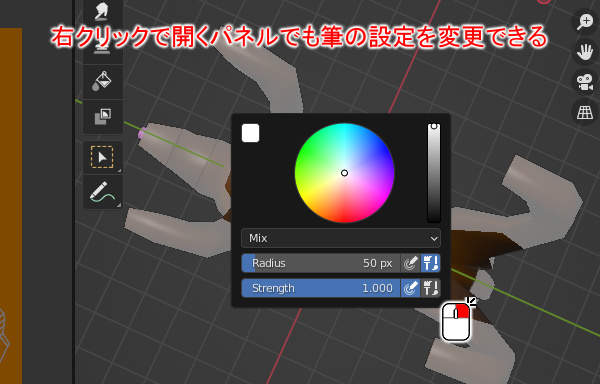This screenshot has width=600, height=384.
Task: Choose the Annotate pencil tool
Action: tap(103, 192)
